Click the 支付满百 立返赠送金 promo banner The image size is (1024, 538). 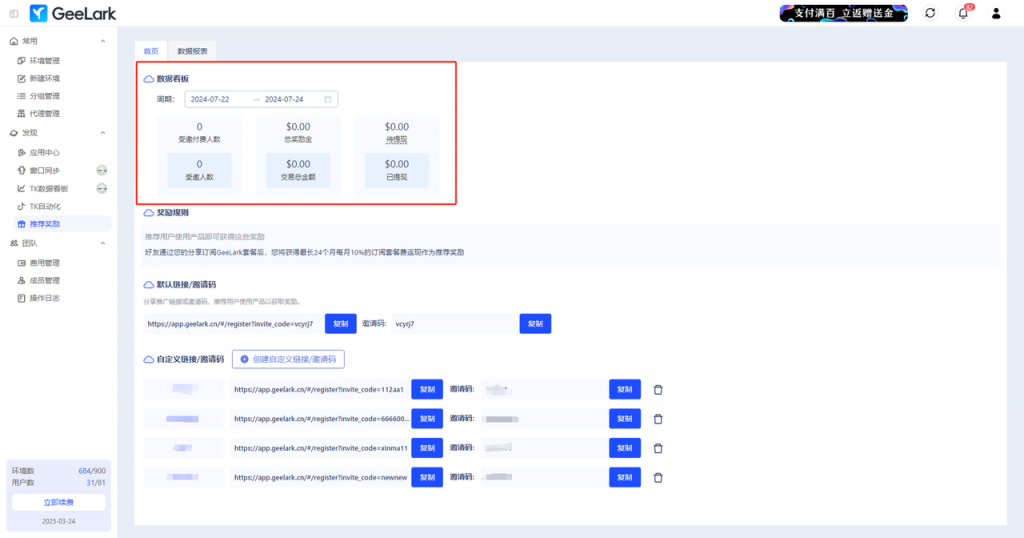tap(843, 13)
